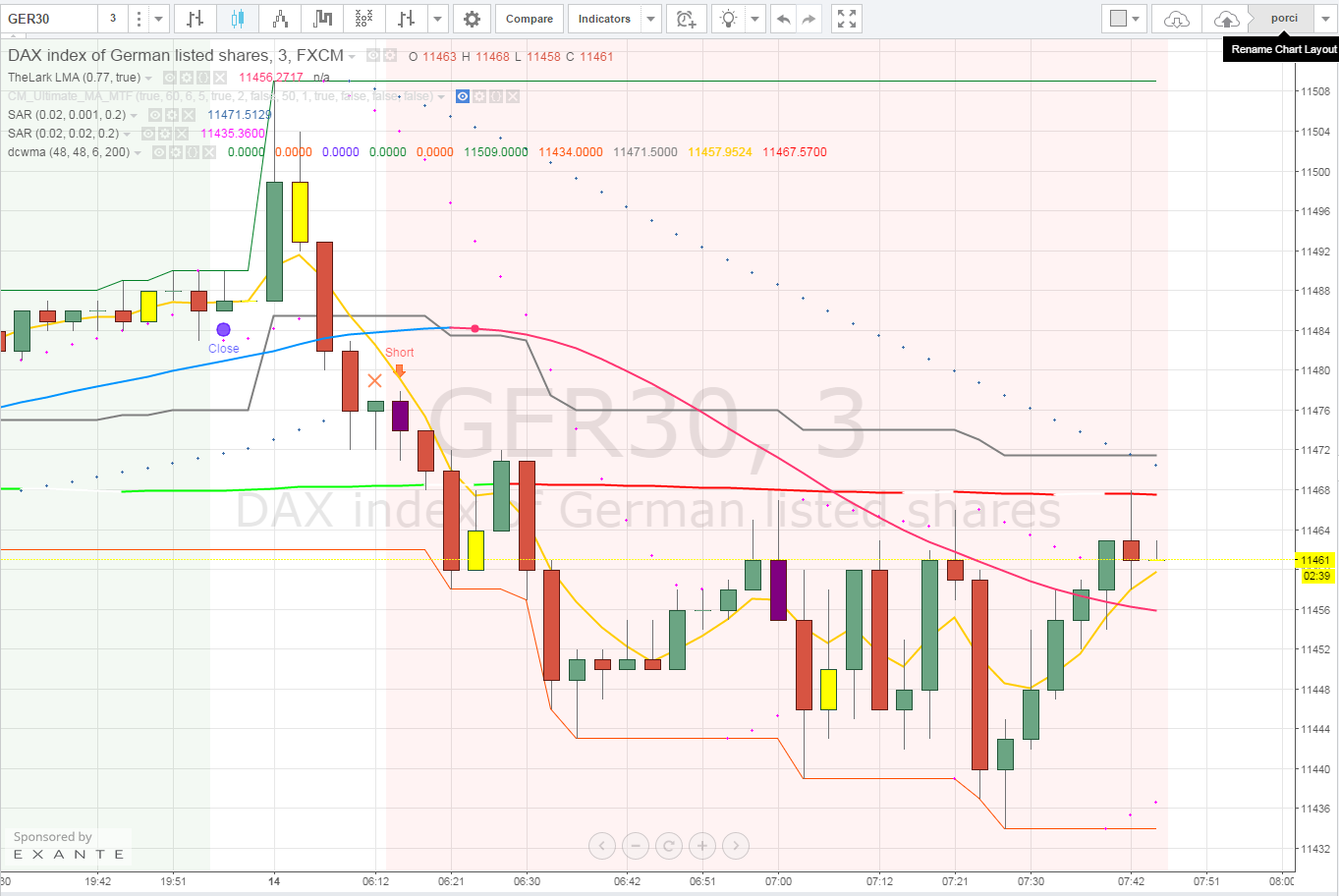Open settings gear for dcwma indicator
Screen dimensions: 1339x896
[x=175, y=152]
